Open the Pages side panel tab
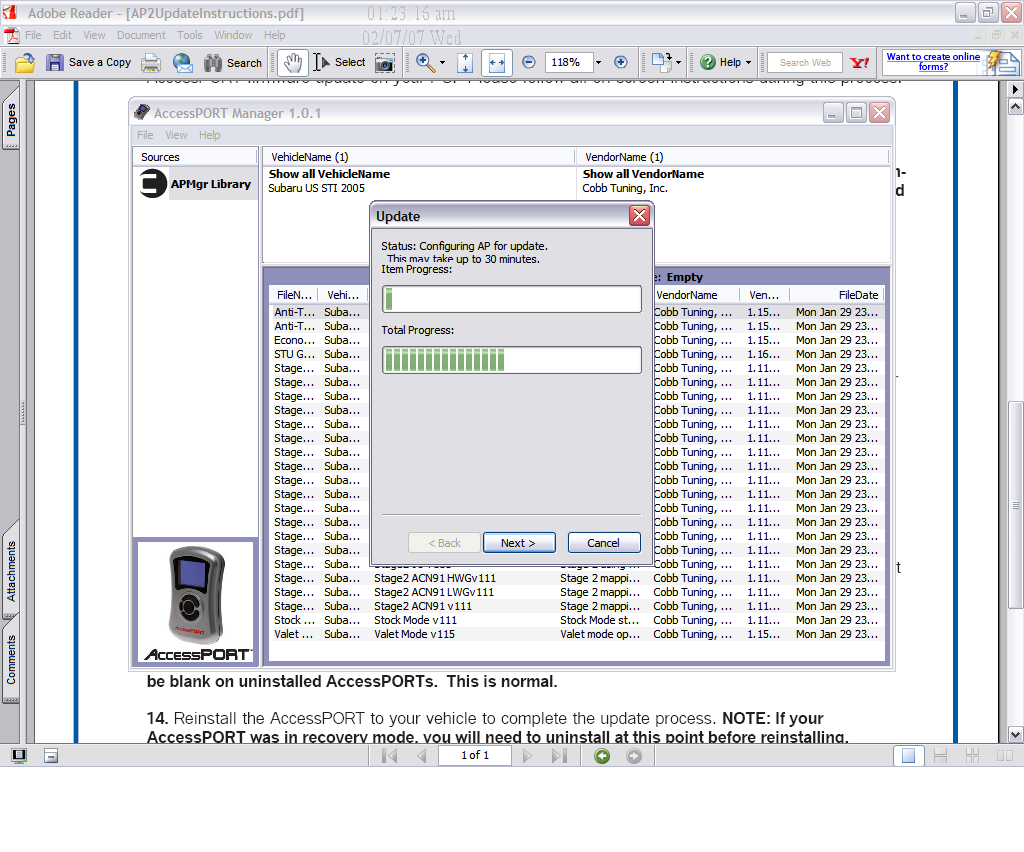The width and height of the screenshot is (1024, 852). pos(10,119)
